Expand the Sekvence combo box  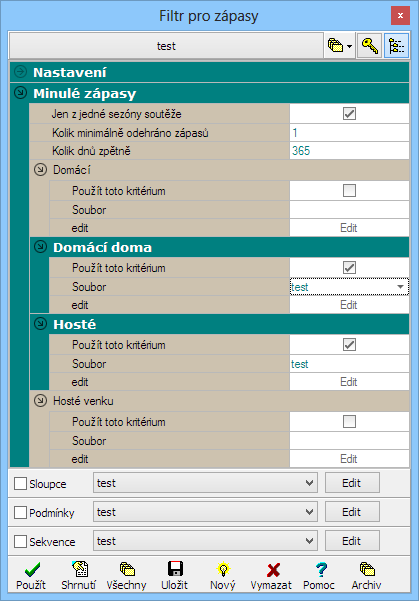tap(205, 541)
